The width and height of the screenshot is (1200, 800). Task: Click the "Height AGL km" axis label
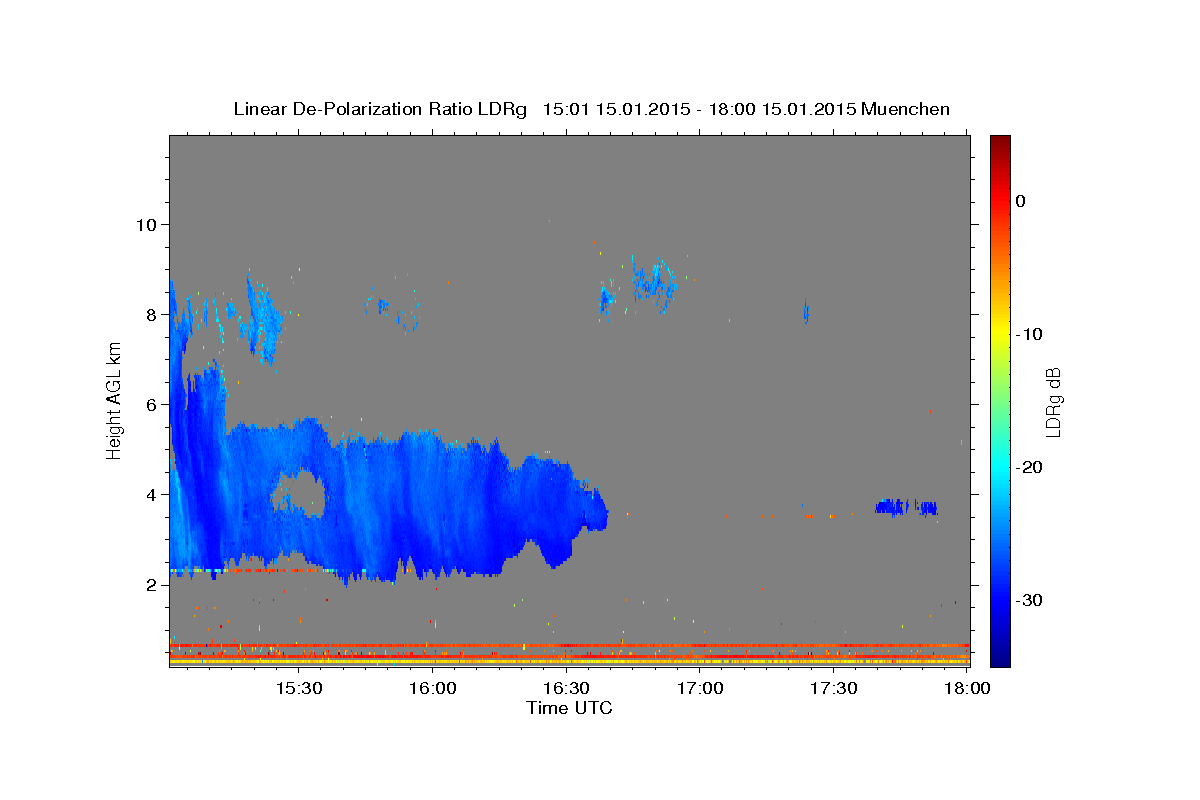pos(115,400)
